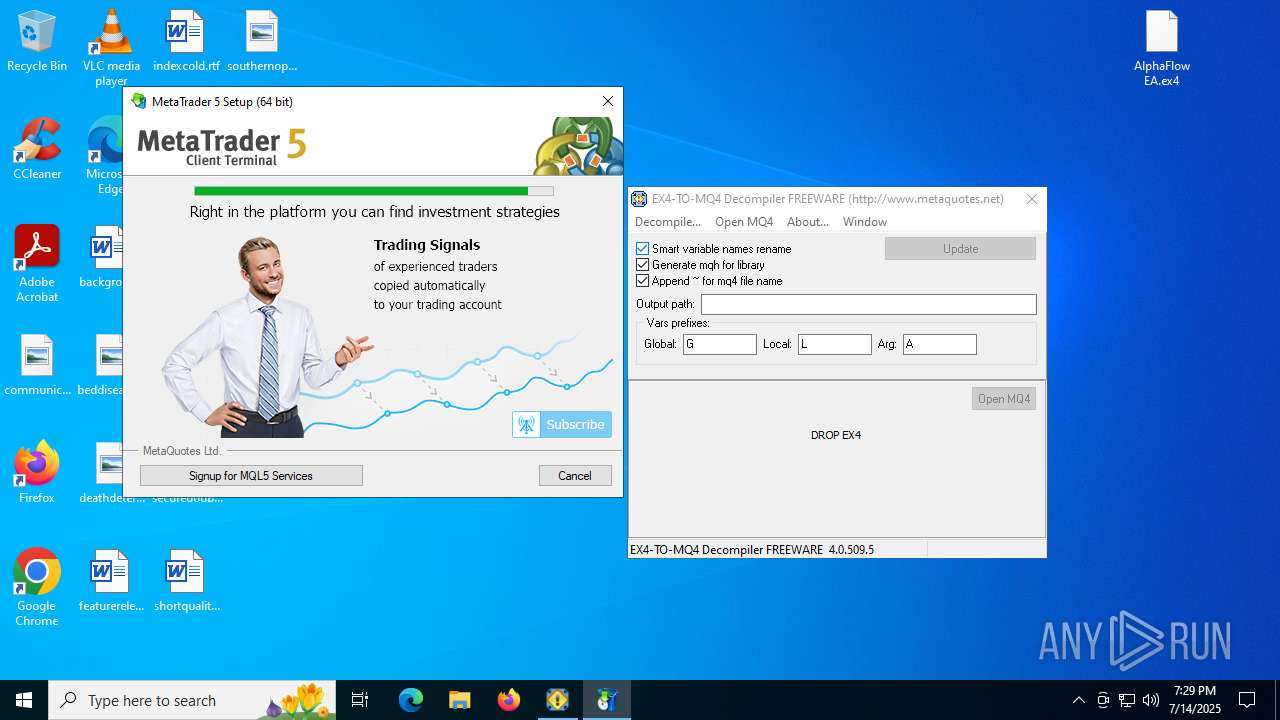Open Task View on the taskbar

[360, 700]
